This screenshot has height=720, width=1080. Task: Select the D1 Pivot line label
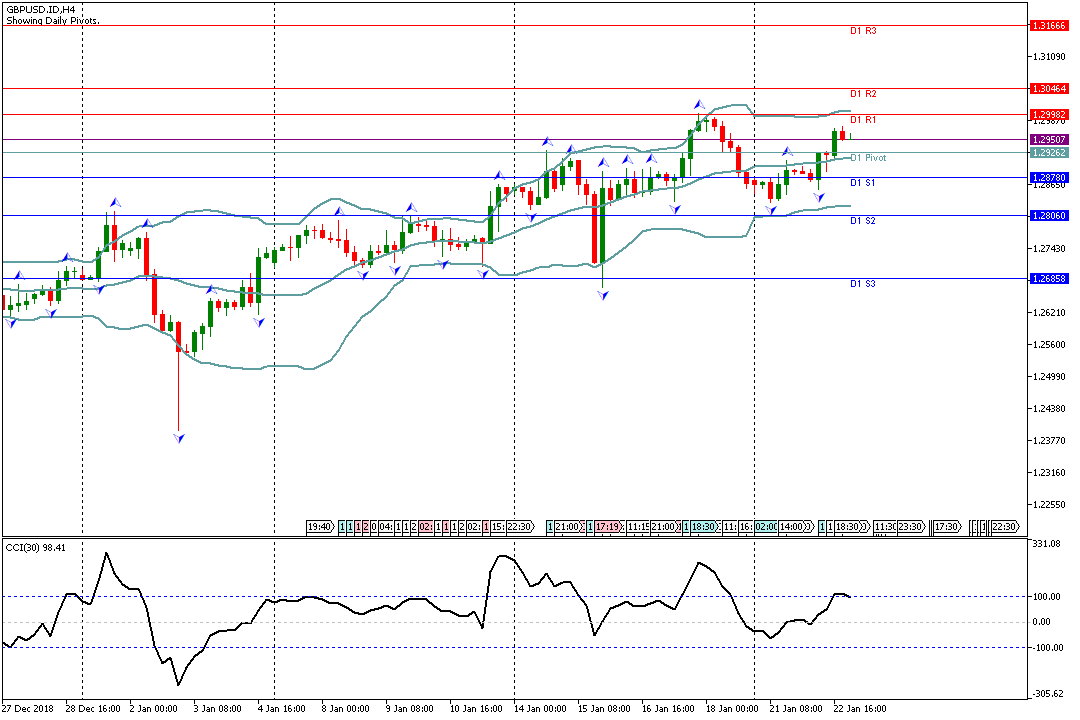(x=868, y=158)
